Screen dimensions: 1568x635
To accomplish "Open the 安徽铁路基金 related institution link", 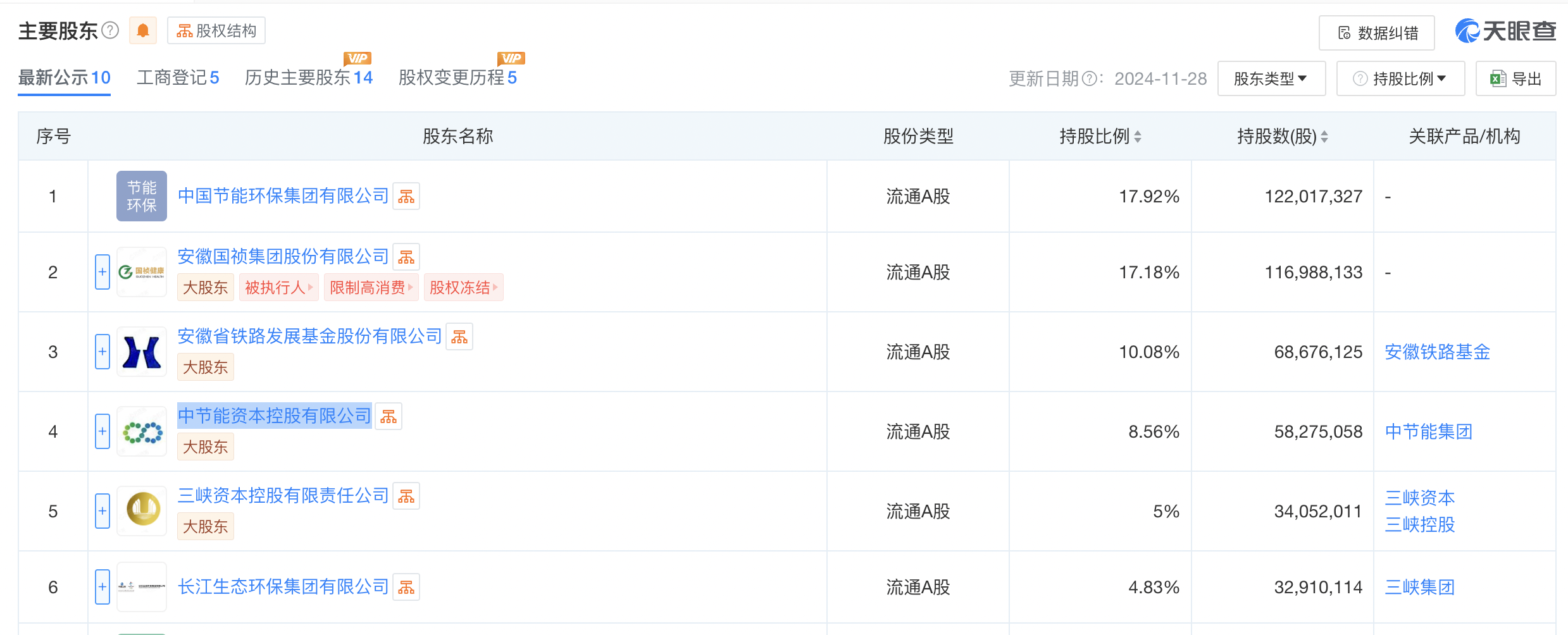I will pyautogui.click(x=1437, y=352).
